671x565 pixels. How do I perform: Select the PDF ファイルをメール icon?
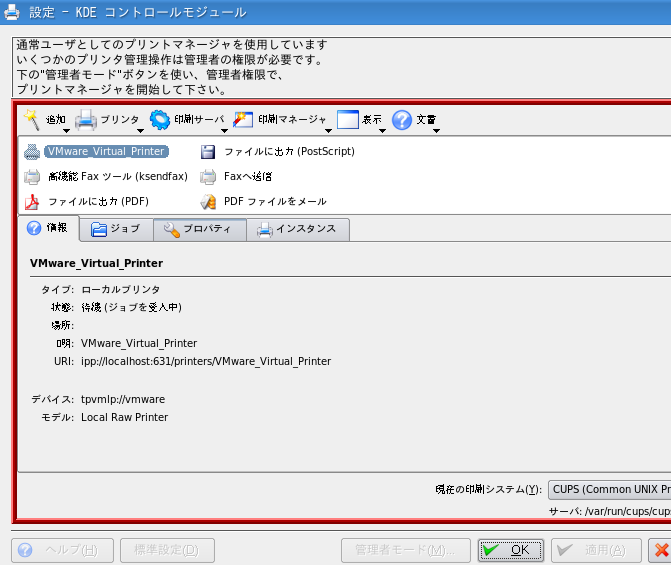(x=208, y=202)
